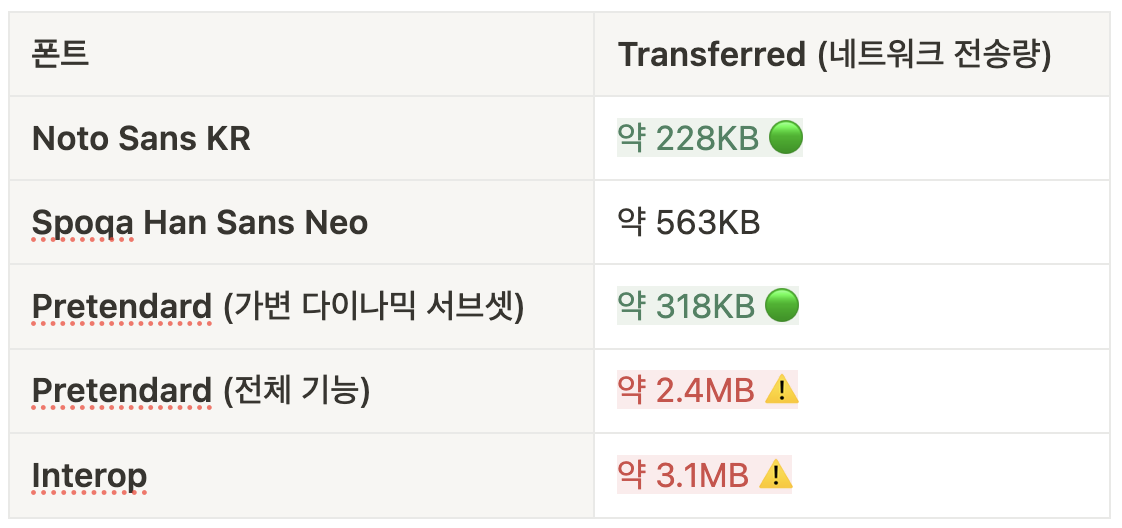
Task: Click the word Transferred in header
Action: [x=711, y=54]
